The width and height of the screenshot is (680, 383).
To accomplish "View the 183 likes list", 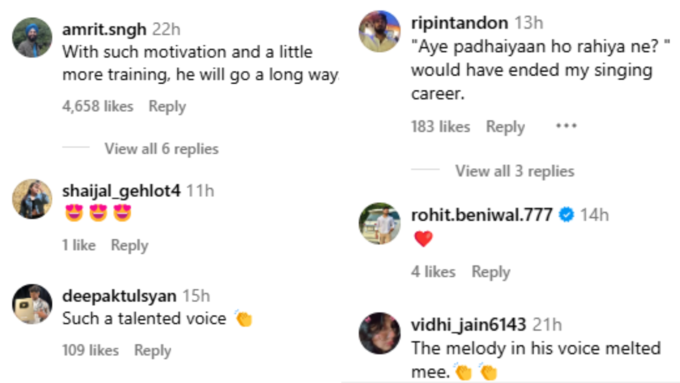I will (441, 127).
